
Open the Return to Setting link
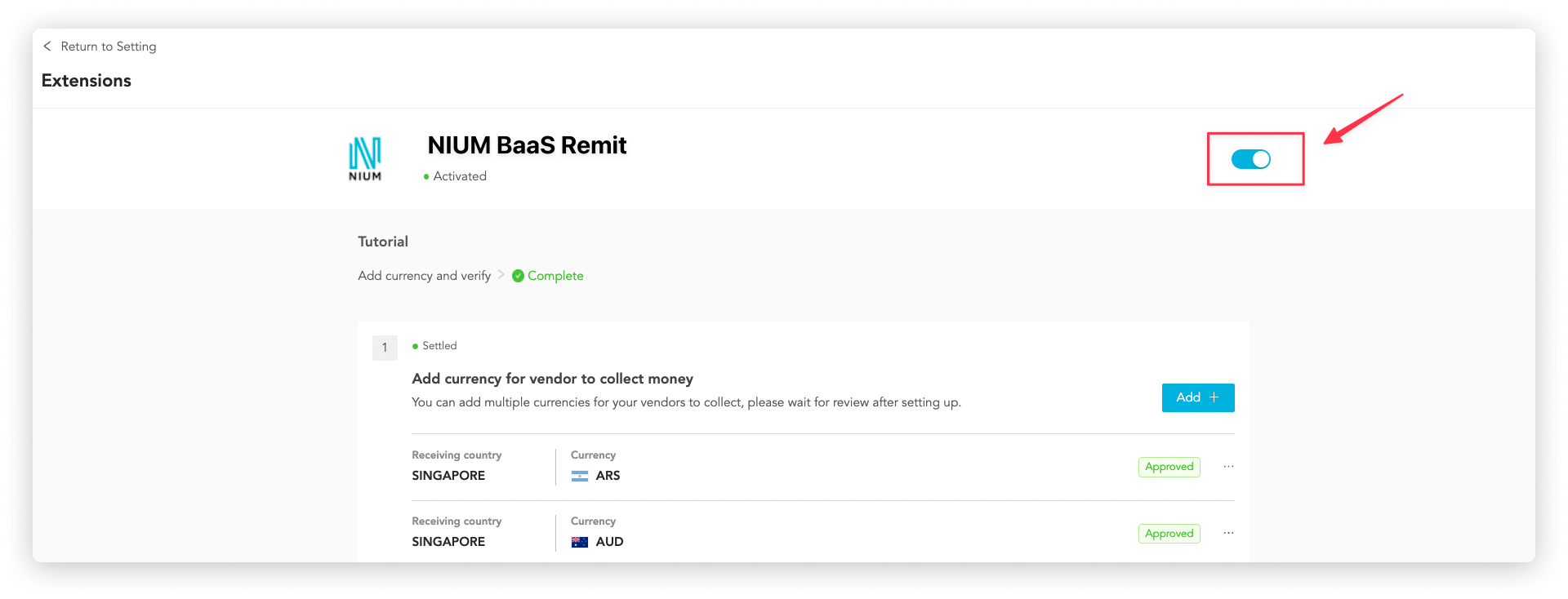coord(108,47)
